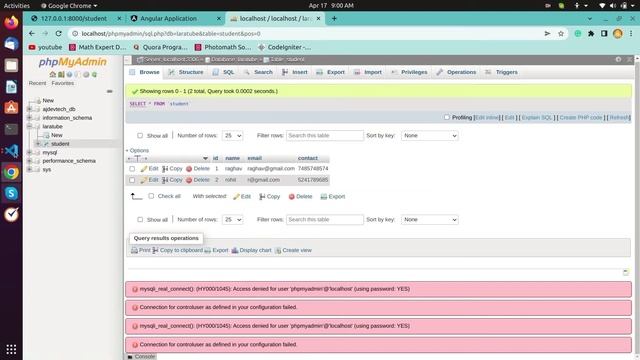Viewport: 640px width, 360px height.
Task: Expand information_schema tree node
Action: click(29, 118)
